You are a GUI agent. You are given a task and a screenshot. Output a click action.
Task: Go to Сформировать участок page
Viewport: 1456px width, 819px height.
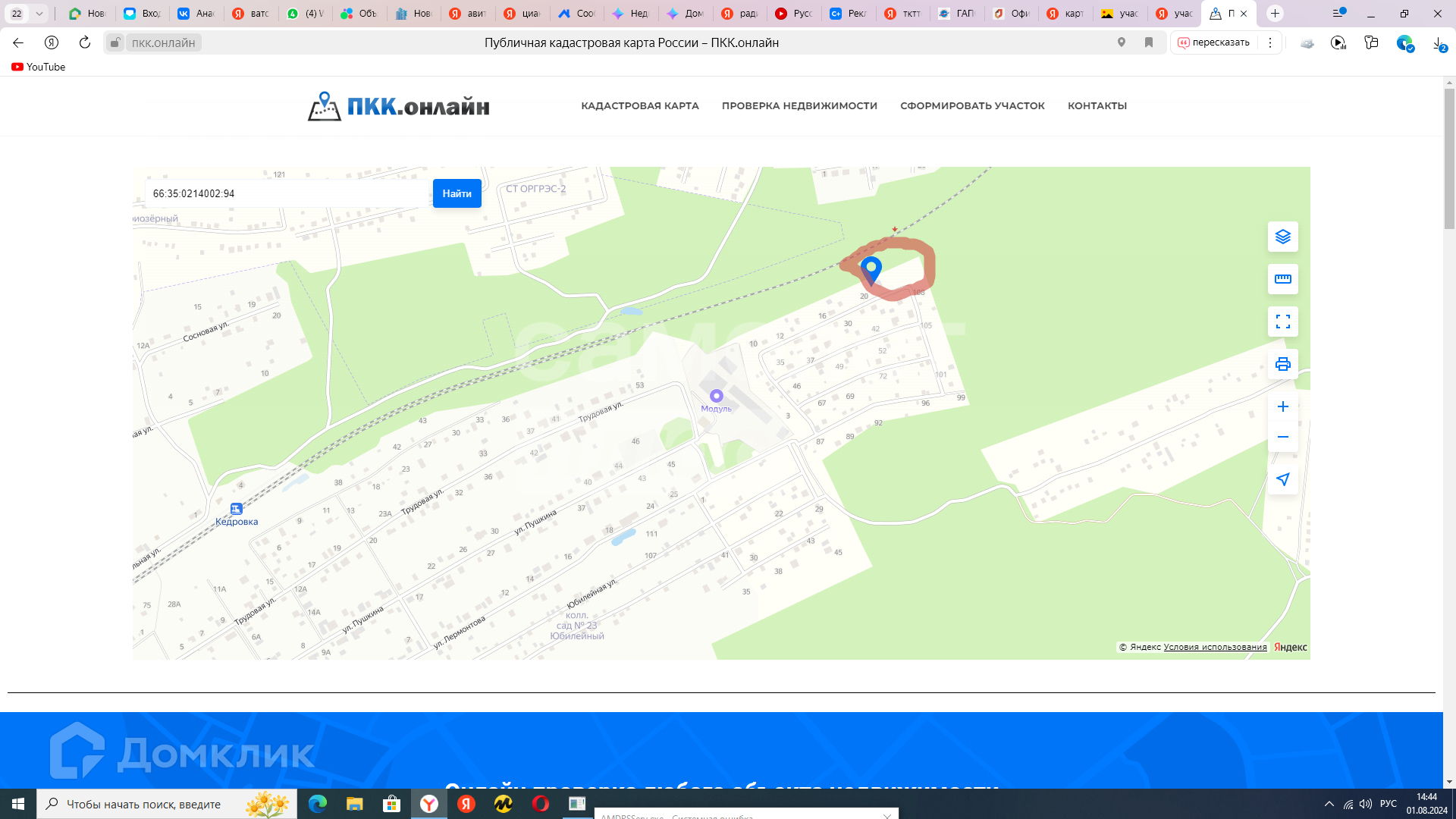click(971, 105)
